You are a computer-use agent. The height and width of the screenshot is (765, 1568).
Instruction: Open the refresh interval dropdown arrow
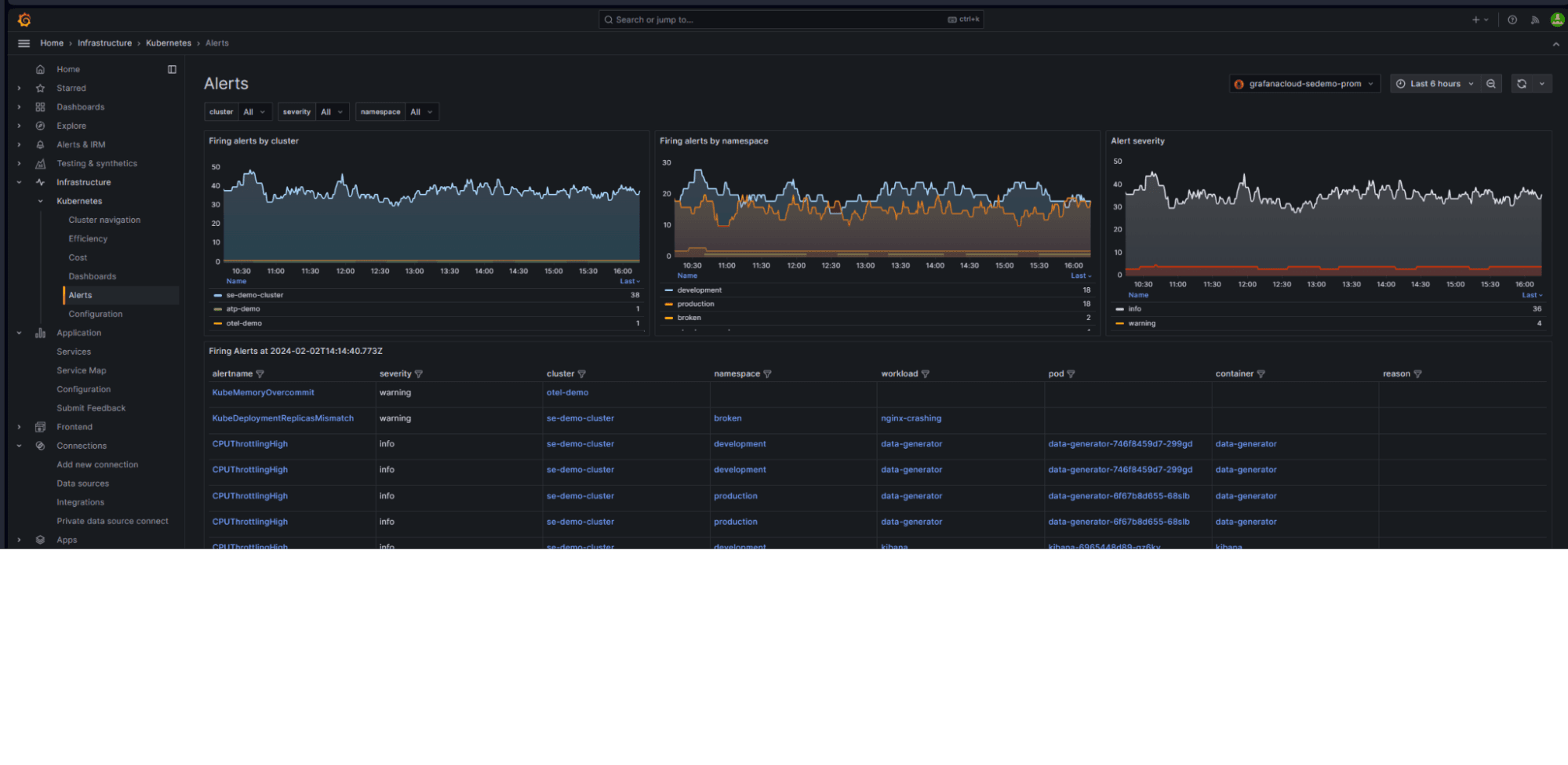tap(1543, 84)
